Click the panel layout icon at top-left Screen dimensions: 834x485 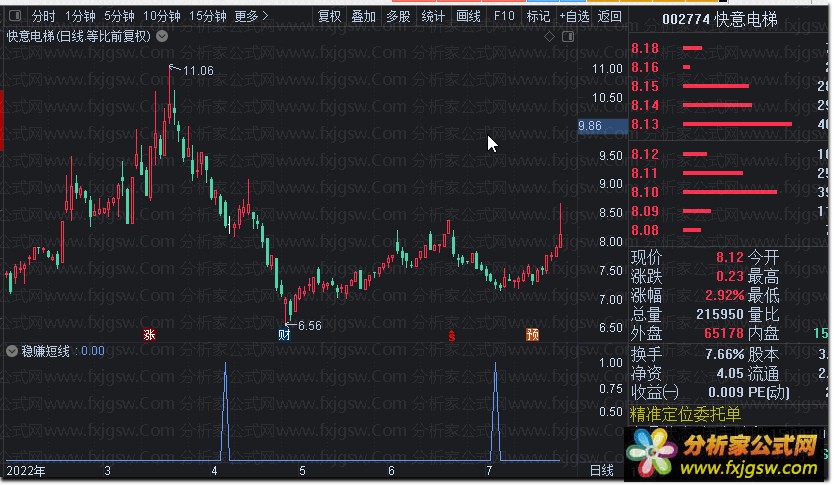15,16
